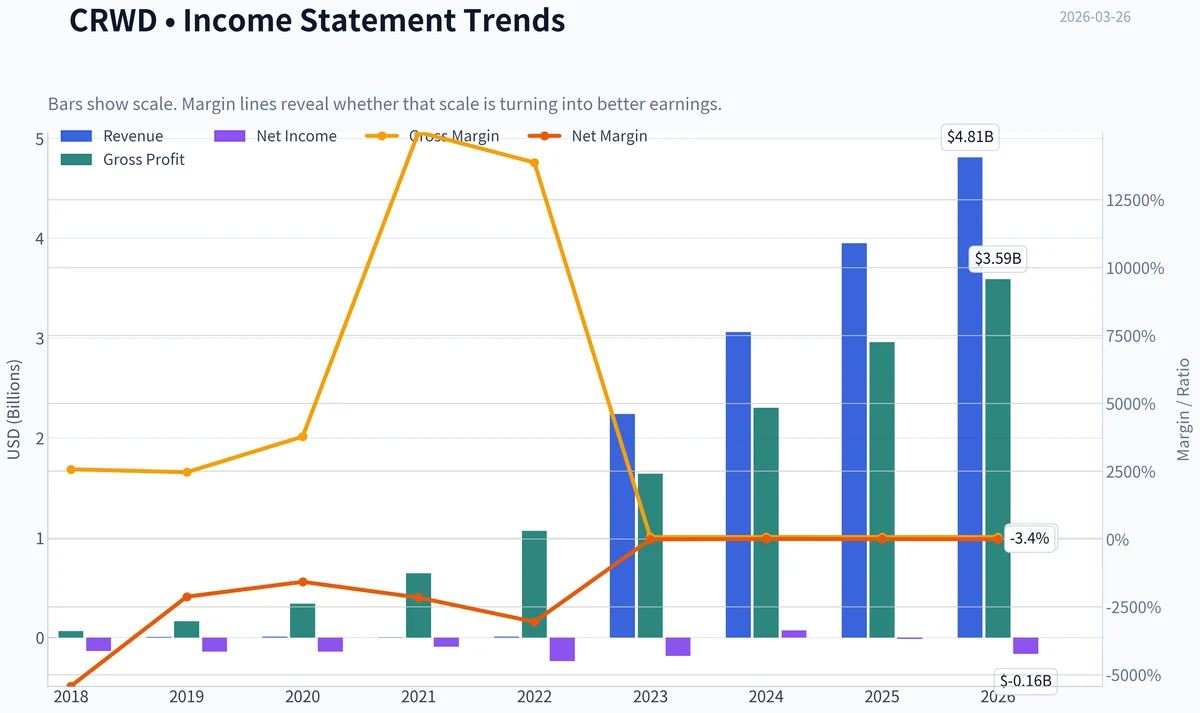Toggle the Gross Profit legend entry

point(123,159)
